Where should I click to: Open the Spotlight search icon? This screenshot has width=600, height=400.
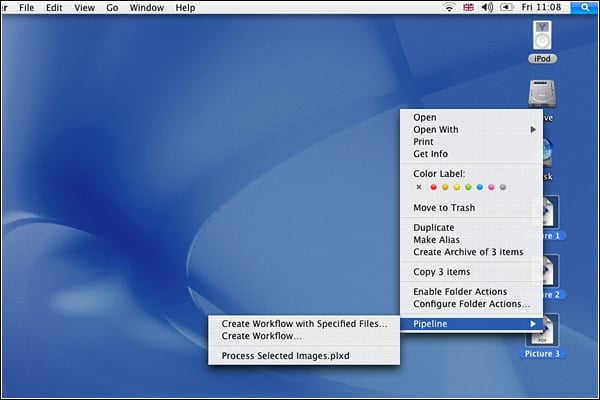coord(584,7)
